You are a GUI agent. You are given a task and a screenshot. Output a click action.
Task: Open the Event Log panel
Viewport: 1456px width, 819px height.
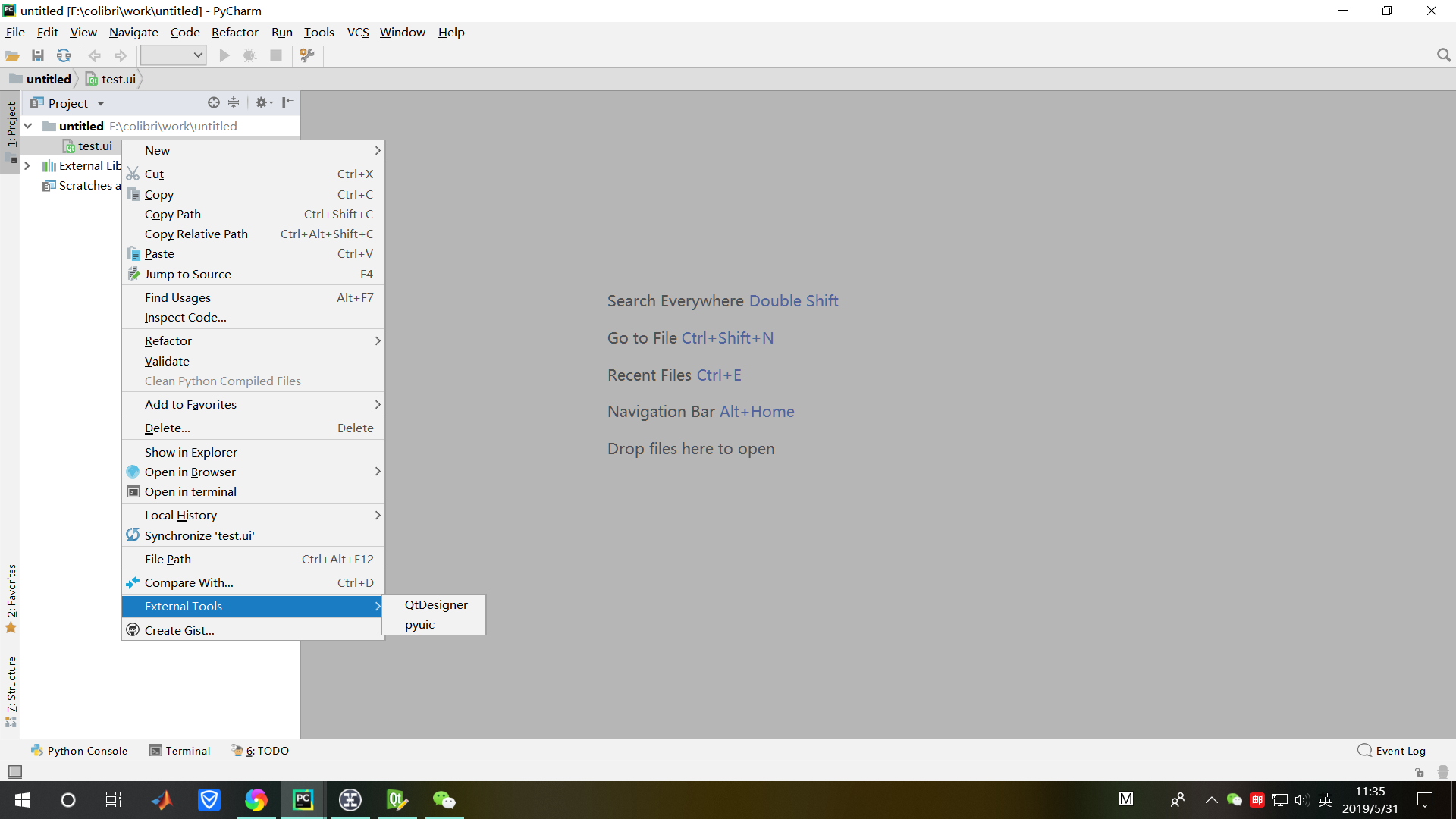click(x=1392, y=751)
